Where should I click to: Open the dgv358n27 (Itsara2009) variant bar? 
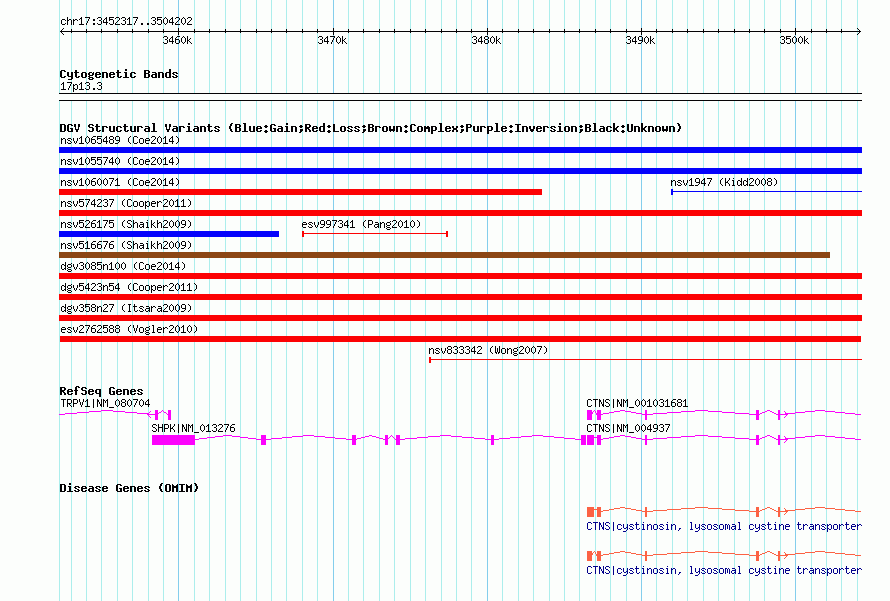[x=460, y=318]
